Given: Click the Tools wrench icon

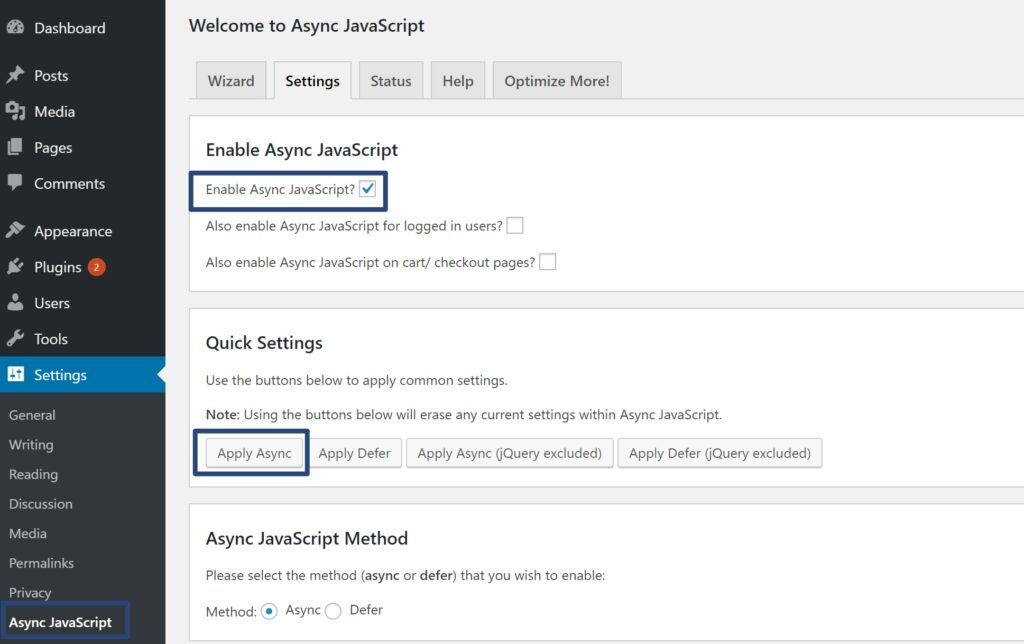Looking at the screenshot, I should pos(15,338).
